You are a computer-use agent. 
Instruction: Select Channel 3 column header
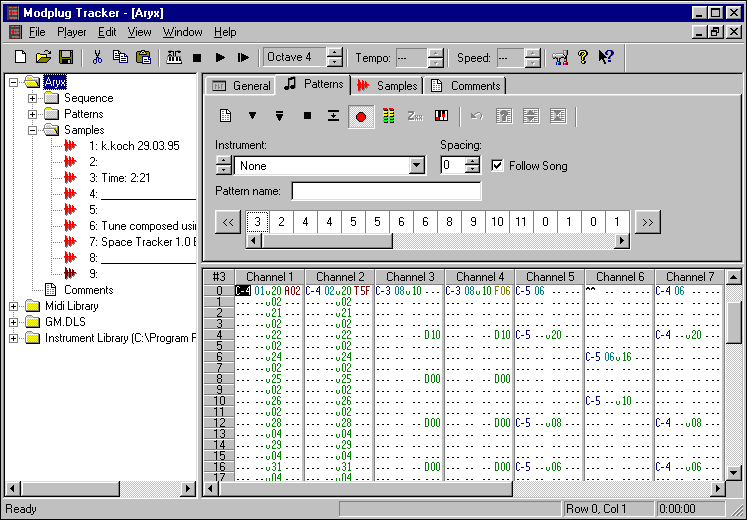point(410,277)
